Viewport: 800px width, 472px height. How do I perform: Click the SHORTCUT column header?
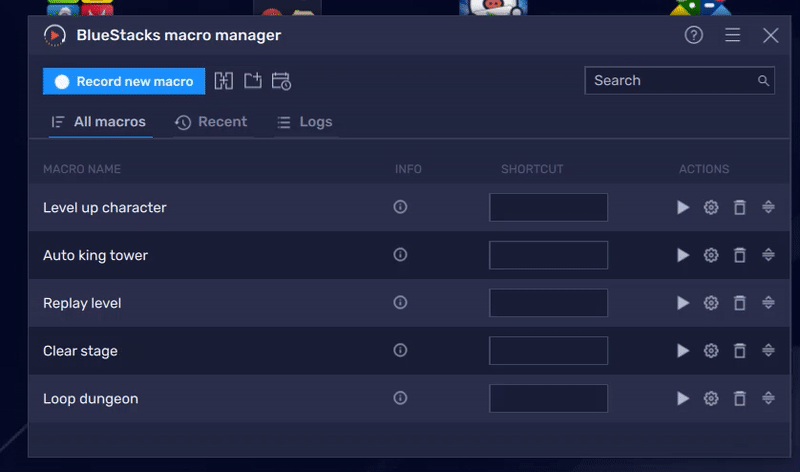[532, 169]
